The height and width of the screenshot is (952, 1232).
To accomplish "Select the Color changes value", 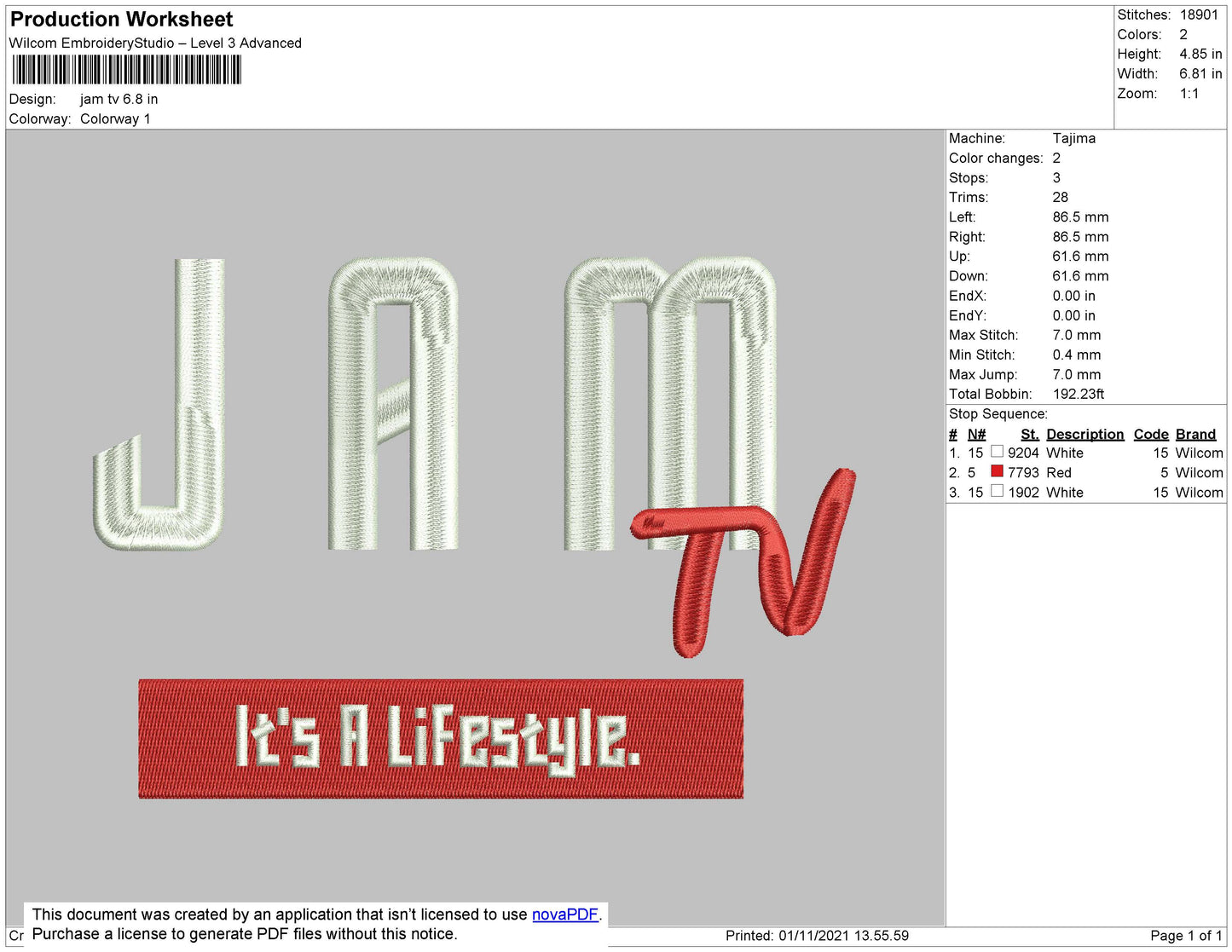I will [x=1056, y=158].
